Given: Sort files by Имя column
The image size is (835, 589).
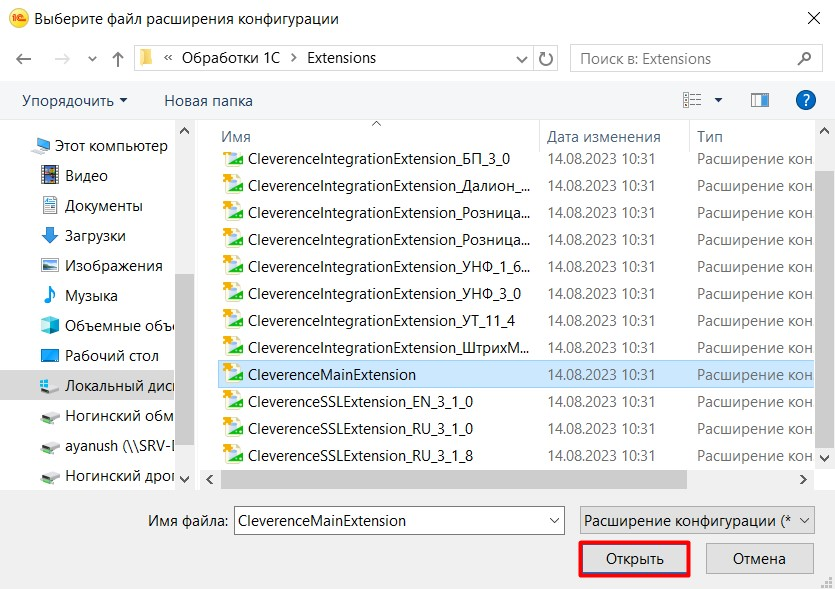Looking at the screenshot, I should [235, 137].
